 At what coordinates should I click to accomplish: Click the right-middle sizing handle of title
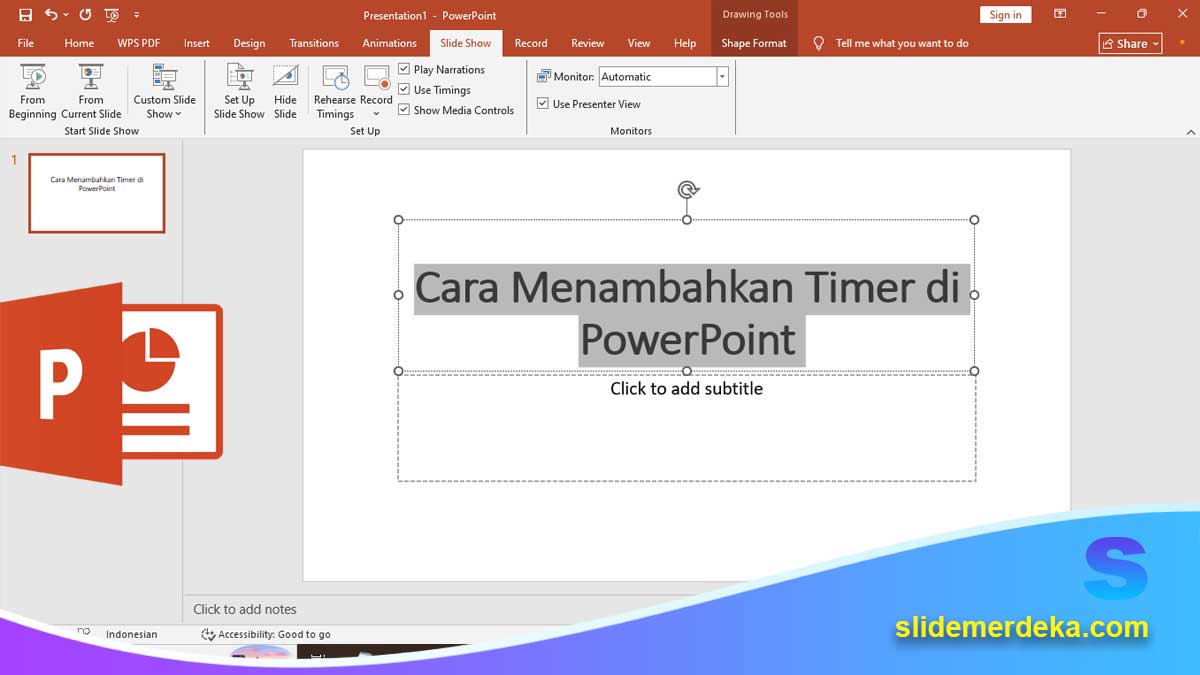click(974, 295)
